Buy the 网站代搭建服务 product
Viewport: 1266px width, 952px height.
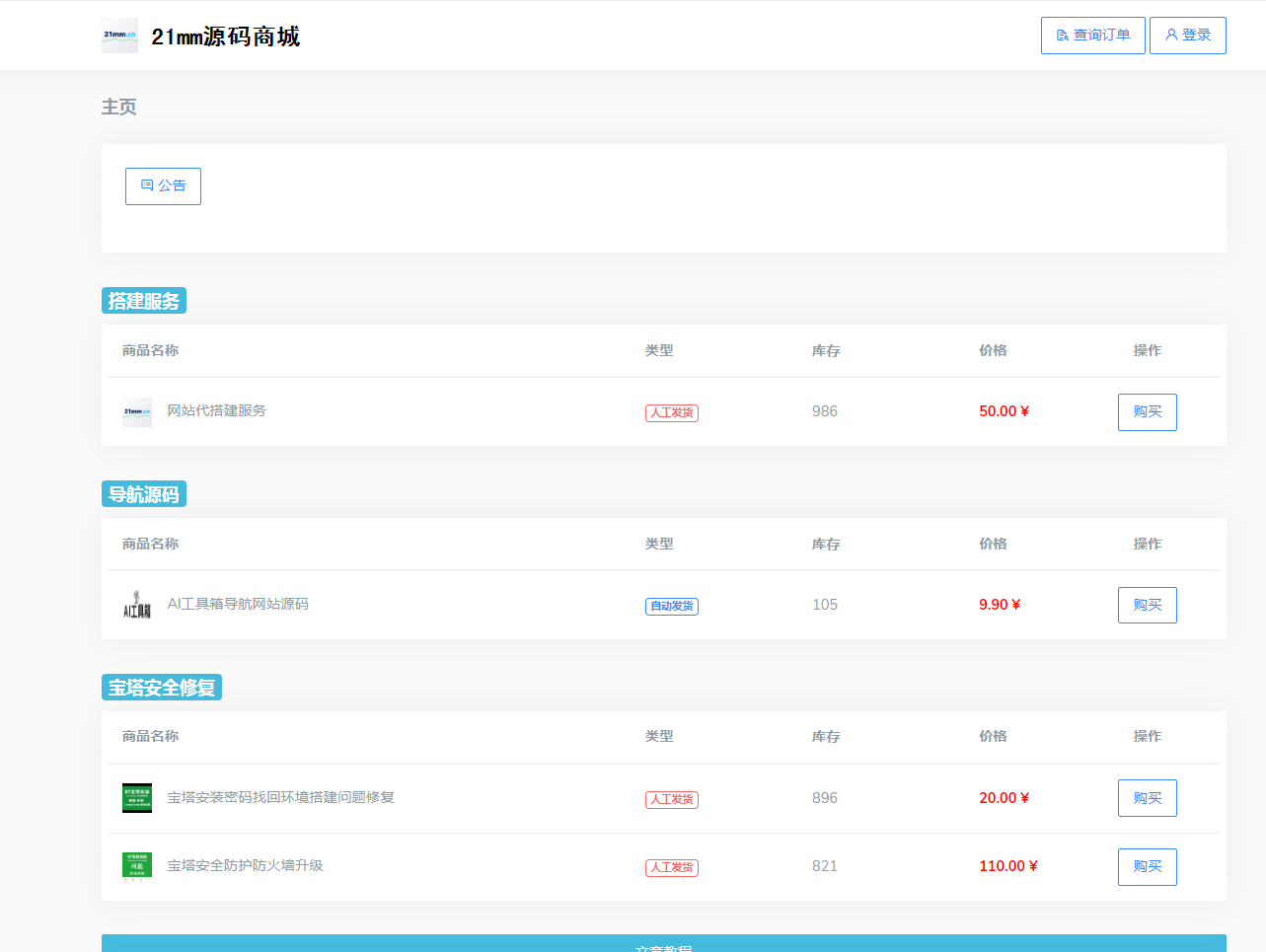1147,412
